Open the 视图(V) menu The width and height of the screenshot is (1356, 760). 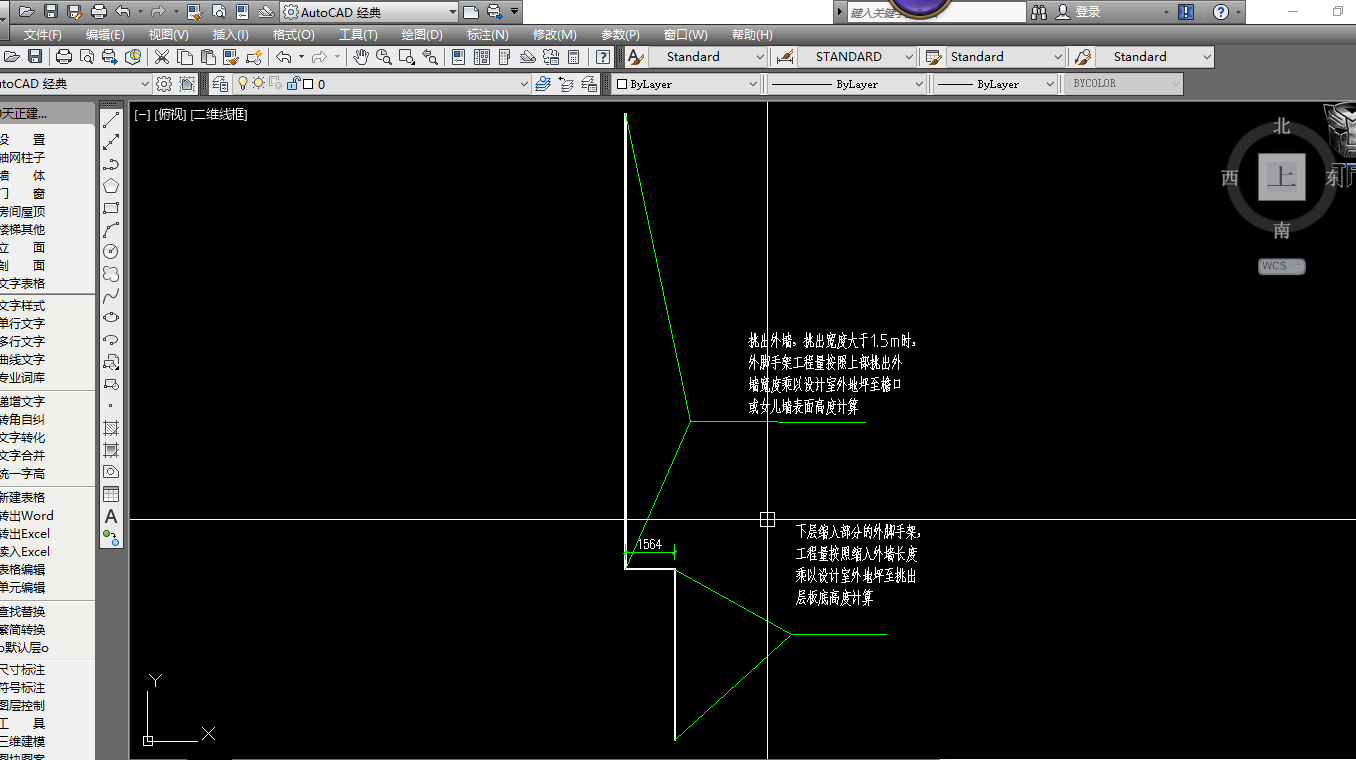point(168,35)
